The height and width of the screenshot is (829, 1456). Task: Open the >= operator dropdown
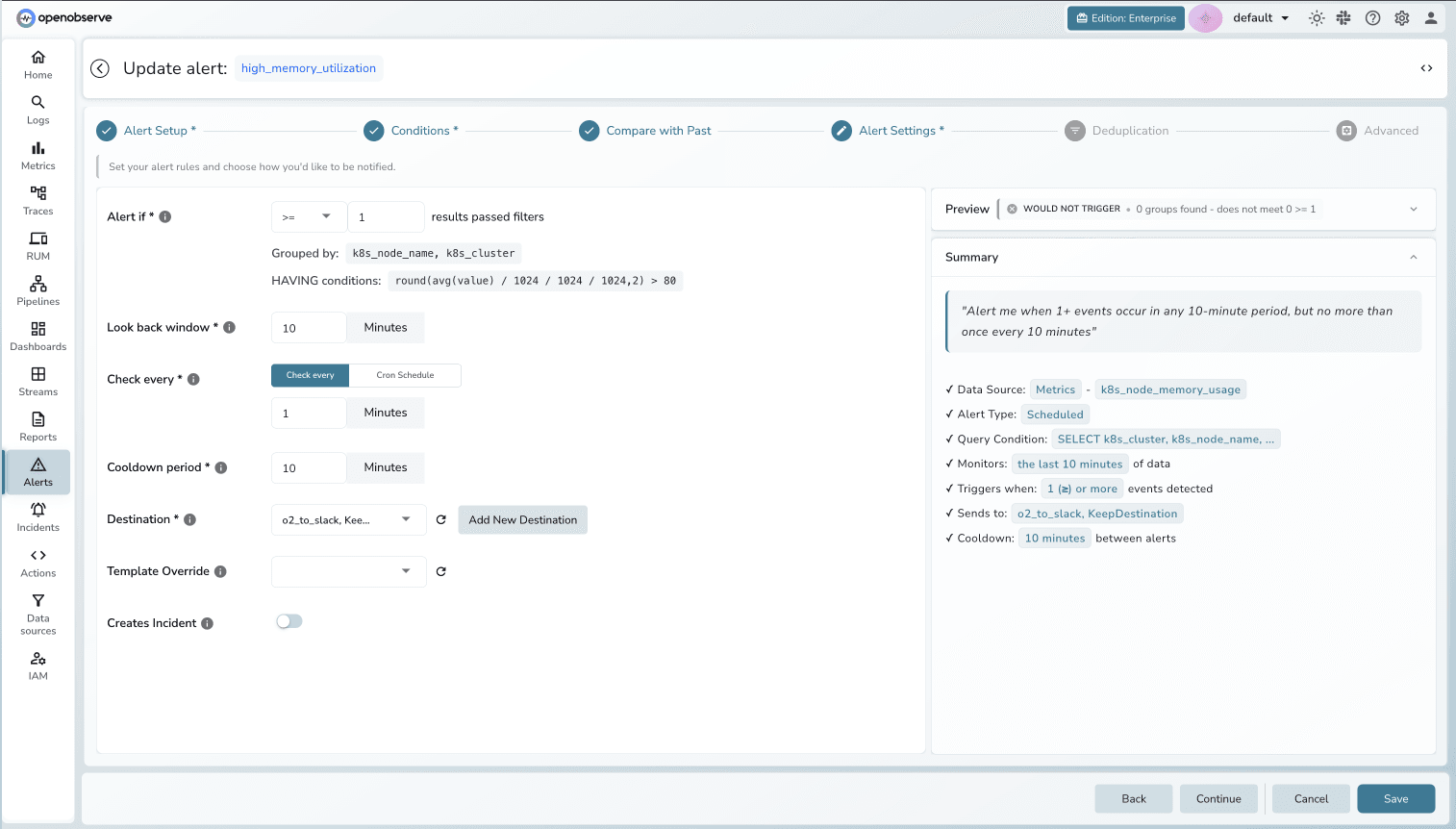click(x=309, y=216)
